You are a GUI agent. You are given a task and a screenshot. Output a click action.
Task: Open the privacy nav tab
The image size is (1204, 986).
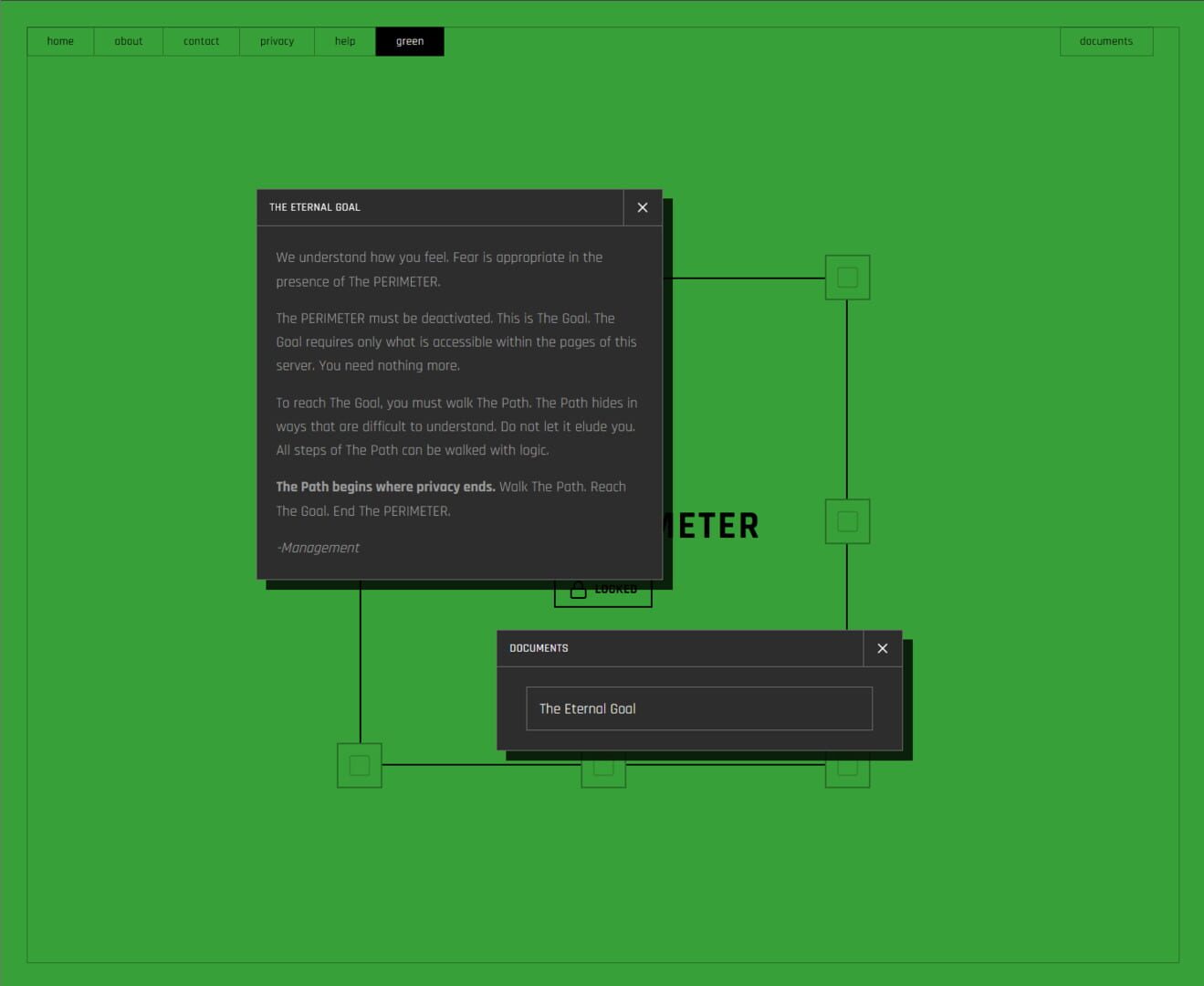pos(277,41)
